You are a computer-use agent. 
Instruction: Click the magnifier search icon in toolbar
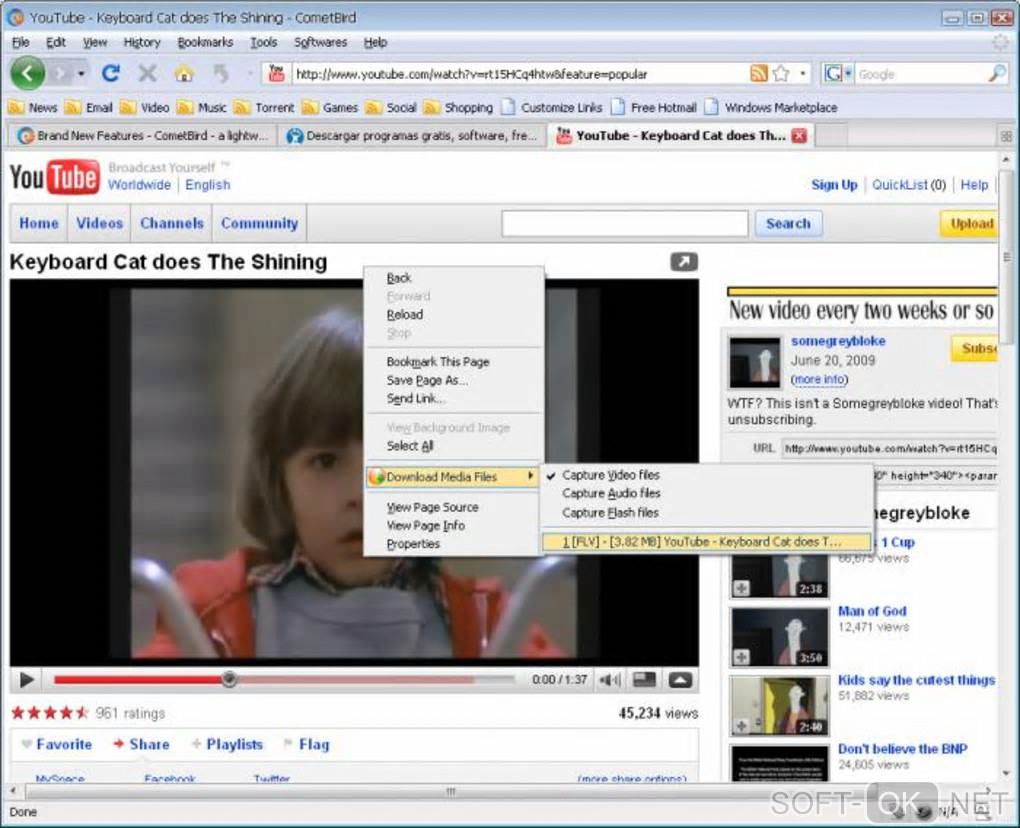pos(997,73)
